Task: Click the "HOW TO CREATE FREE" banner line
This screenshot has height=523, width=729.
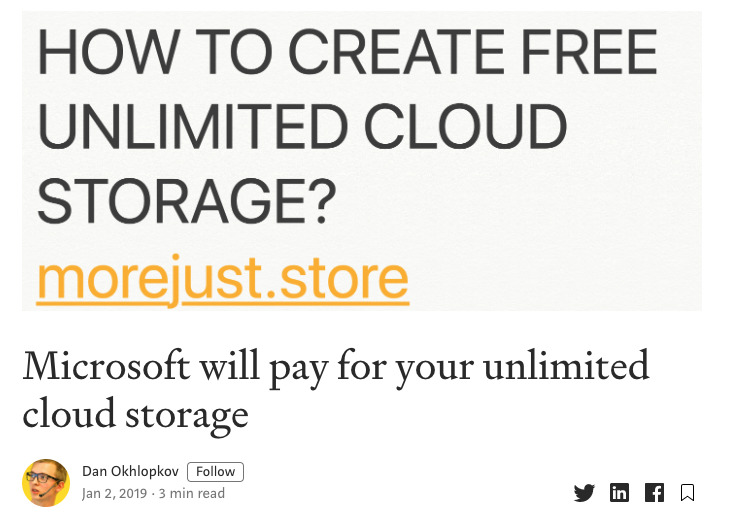Action: (347, 52)
